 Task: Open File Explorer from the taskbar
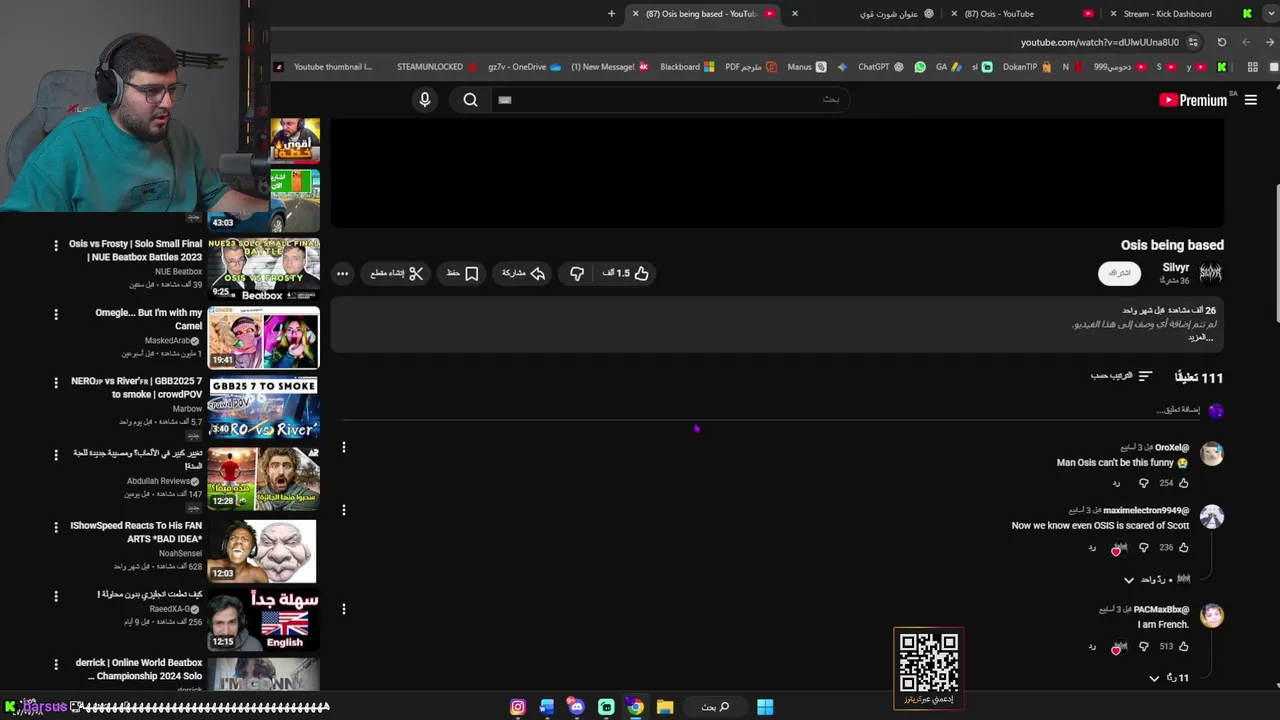[665, 707]
